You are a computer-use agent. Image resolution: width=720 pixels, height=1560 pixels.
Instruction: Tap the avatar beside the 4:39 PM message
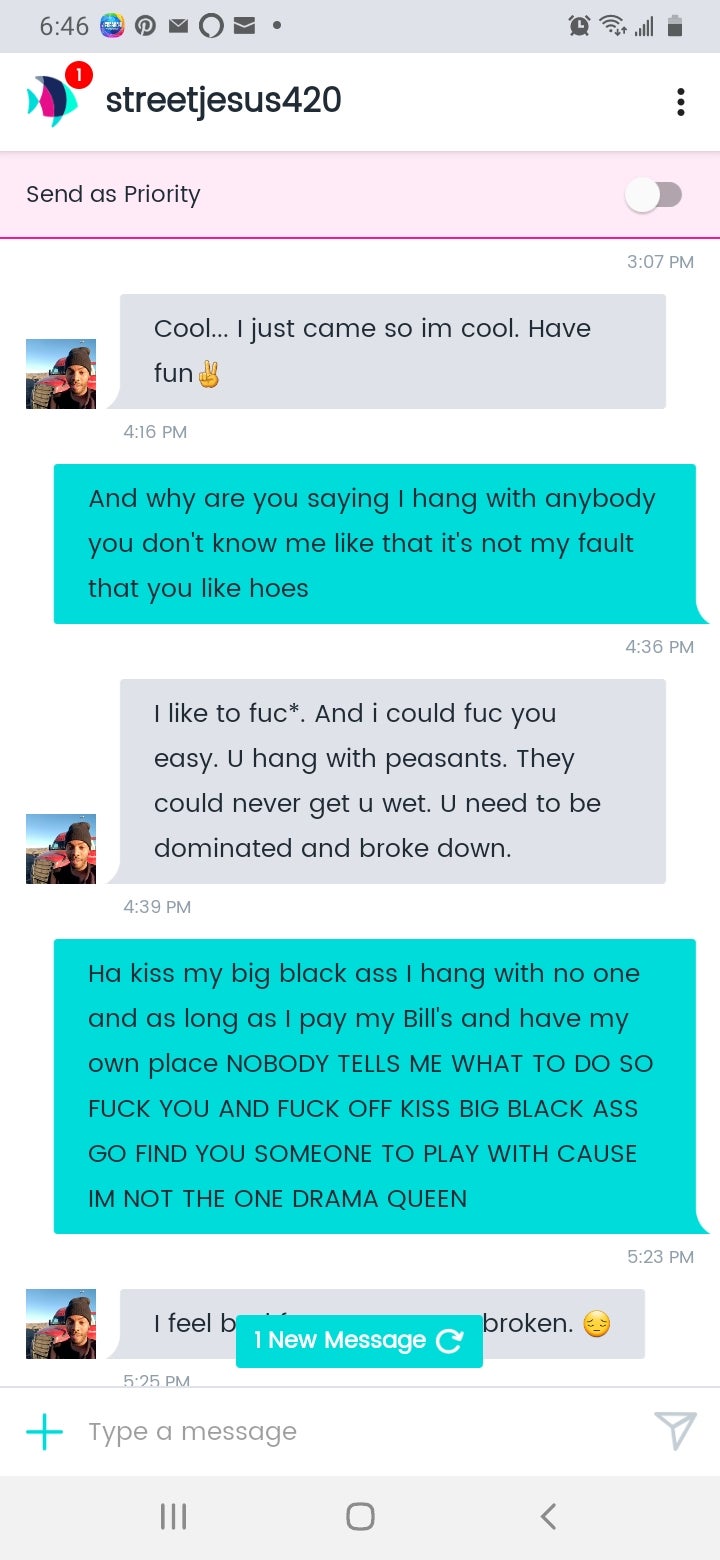61,849
